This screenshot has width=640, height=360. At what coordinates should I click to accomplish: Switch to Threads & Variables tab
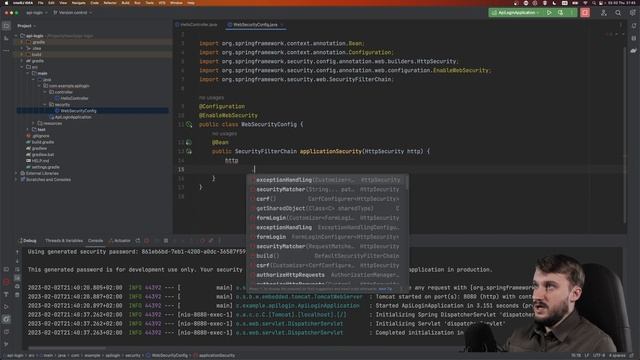tap(64, 241)
